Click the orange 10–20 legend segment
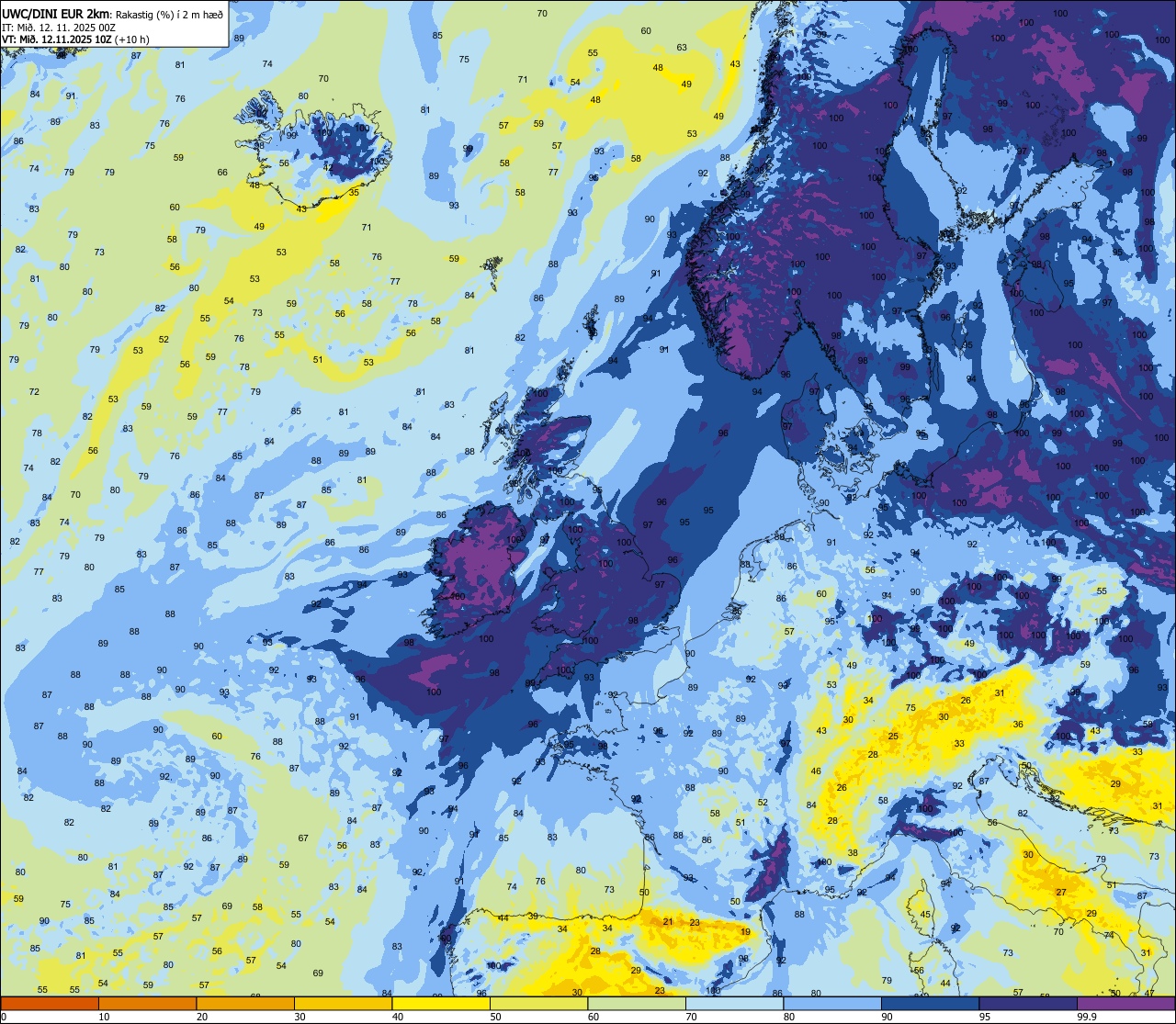This screenshot has height=1024, width=1176. tap(147, 1003)
